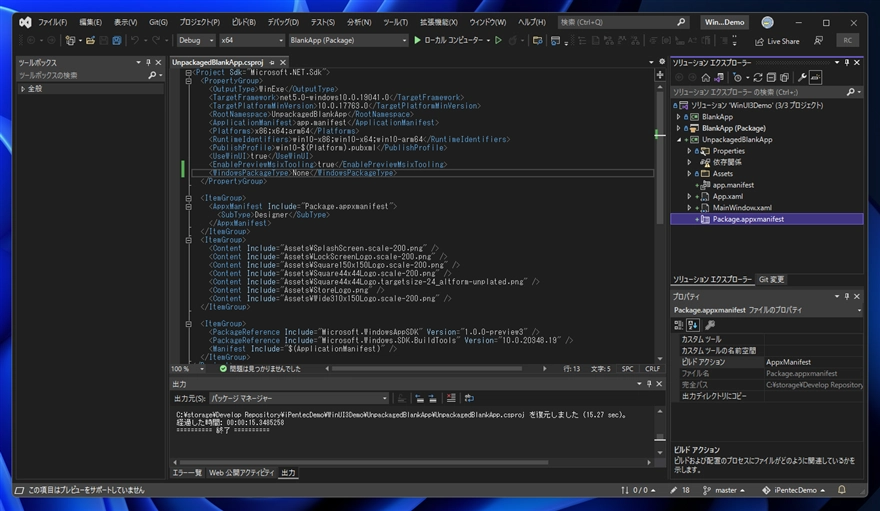The image size is (880, 511).
Task: Open the ファイル(F) menu
Action: (52, 22)
